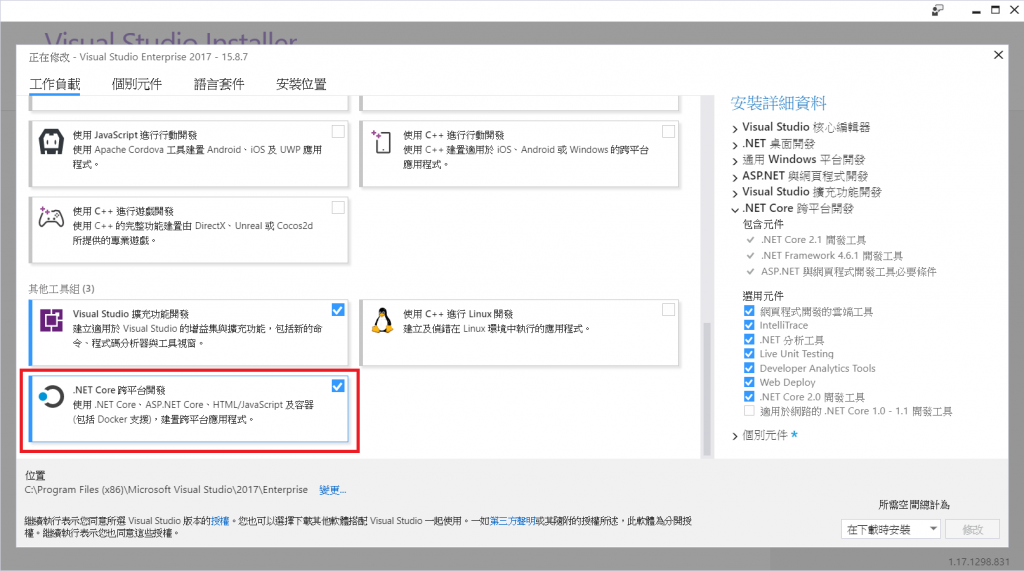
Task: Collapse .NET Core cross-platform development details
Action: [x=735, y=209]
